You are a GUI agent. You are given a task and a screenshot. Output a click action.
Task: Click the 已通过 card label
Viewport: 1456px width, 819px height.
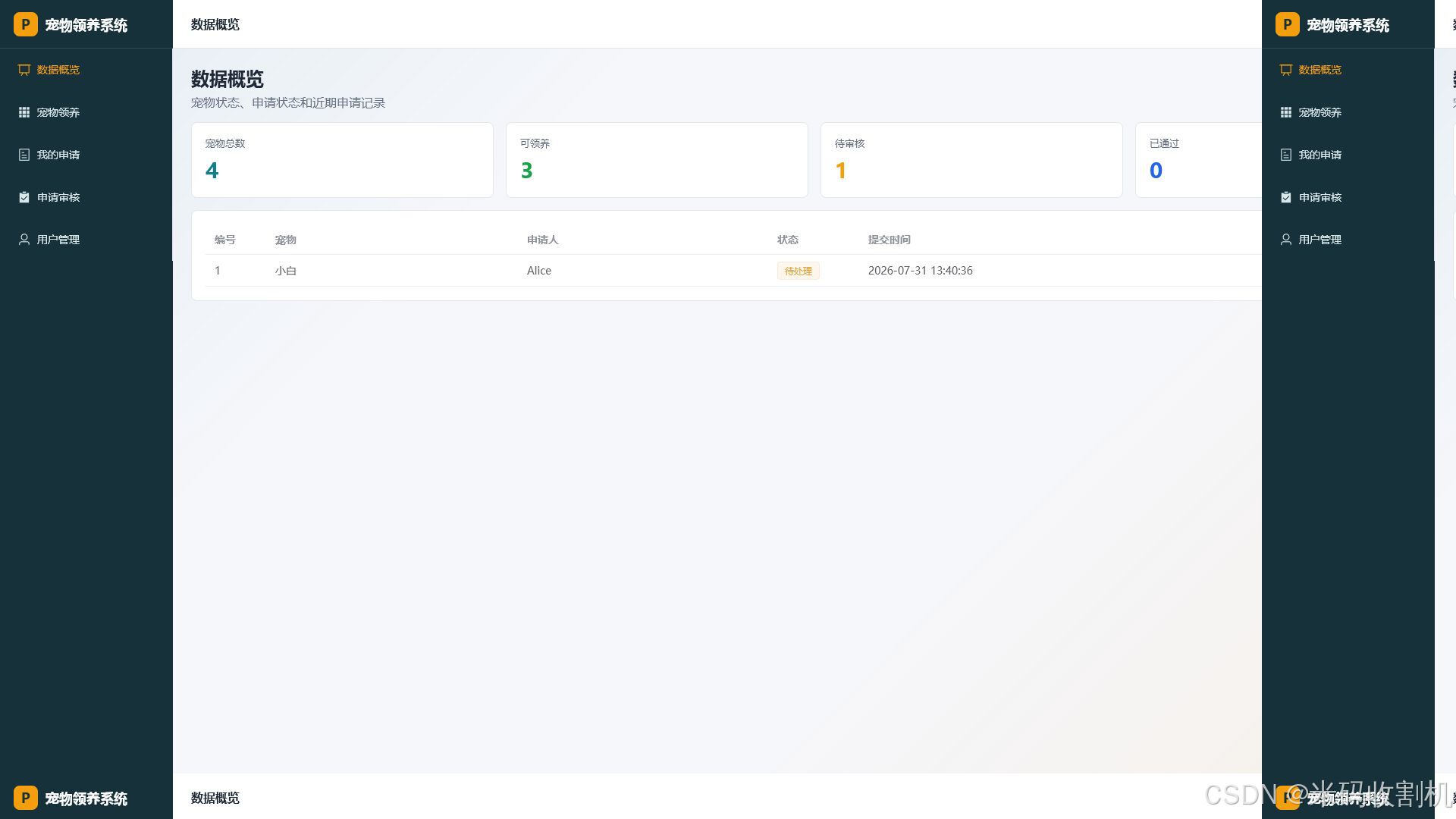[x=1164, y=143]
